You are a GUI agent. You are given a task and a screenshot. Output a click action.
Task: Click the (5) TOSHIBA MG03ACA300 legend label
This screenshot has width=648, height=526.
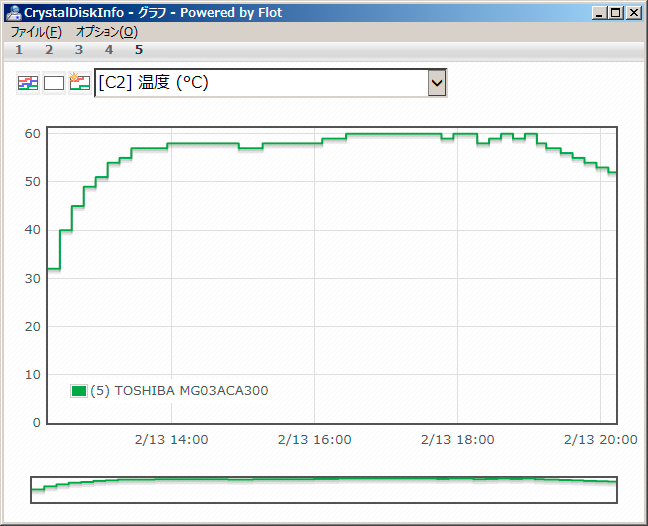pyautogui.click(x=179, y=391)
